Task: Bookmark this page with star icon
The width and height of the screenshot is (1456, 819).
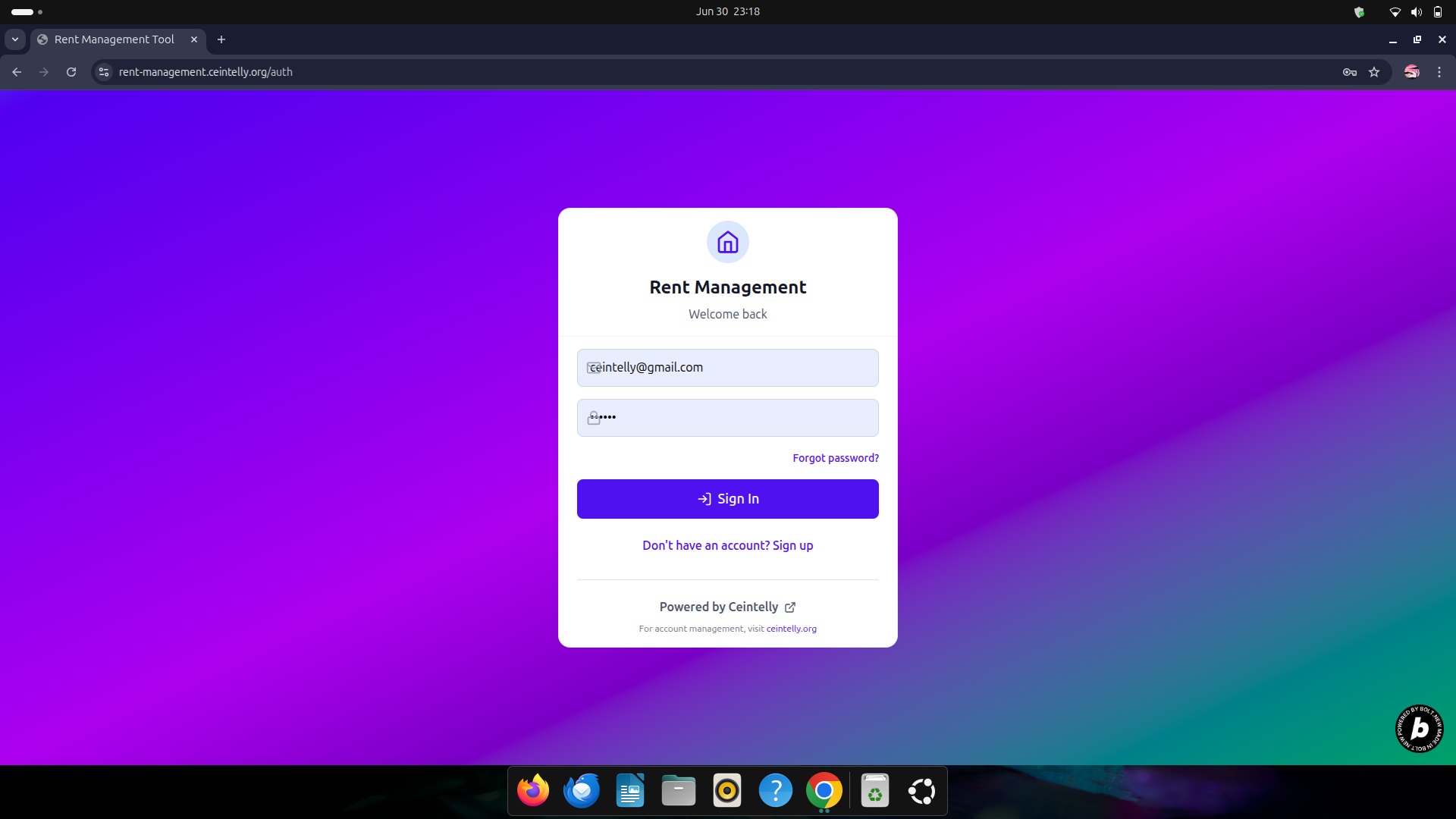Action: point(1374,72)
